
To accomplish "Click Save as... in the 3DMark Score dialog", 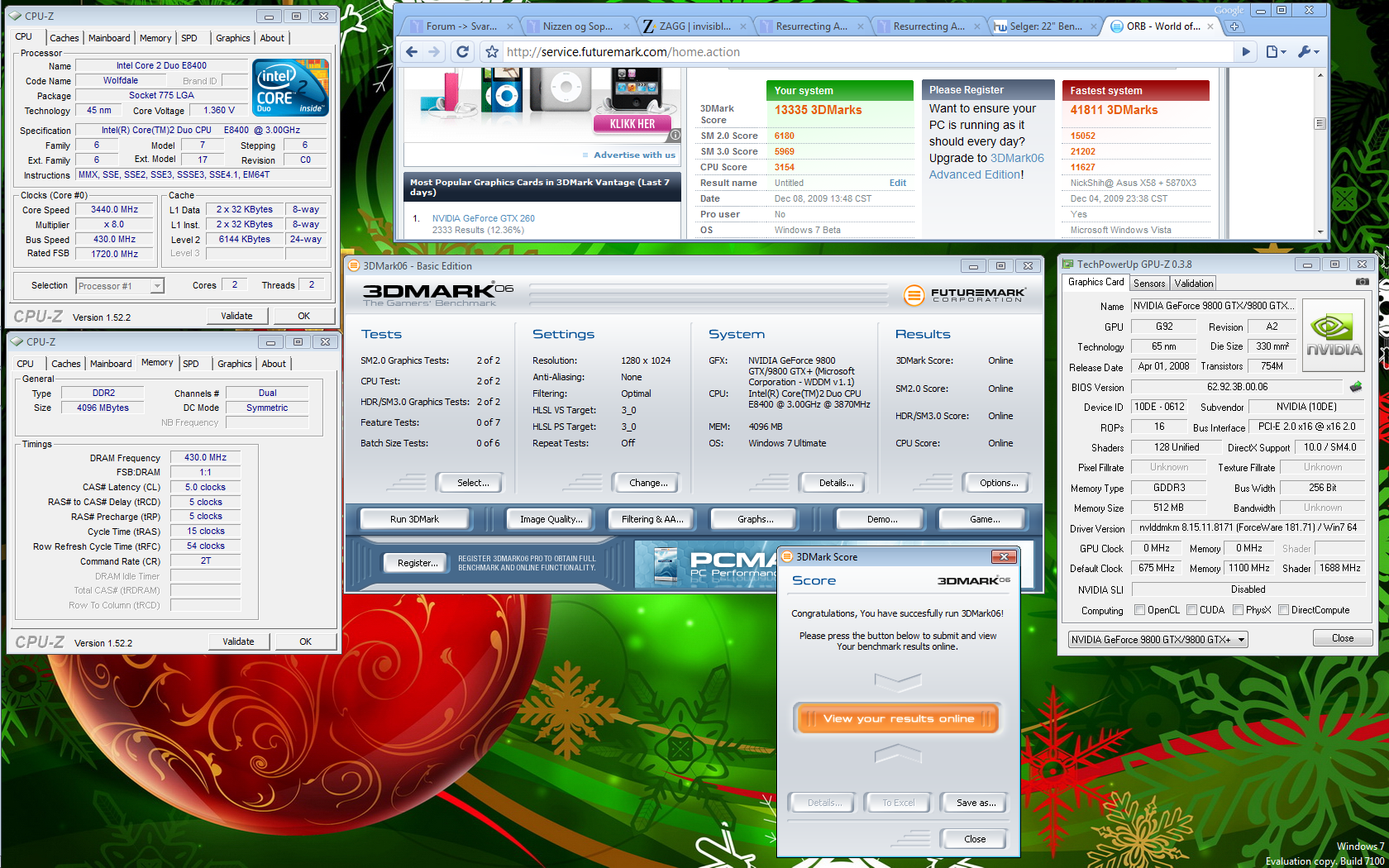I will click(976, 803).
